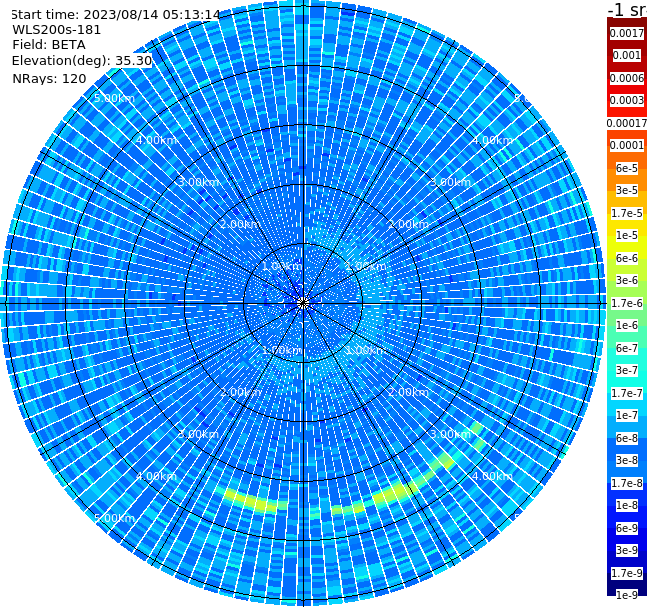Screen dimensions: 647x607
Task: Click the 3e-6 colorbar tick label
Action: [627, 280]
